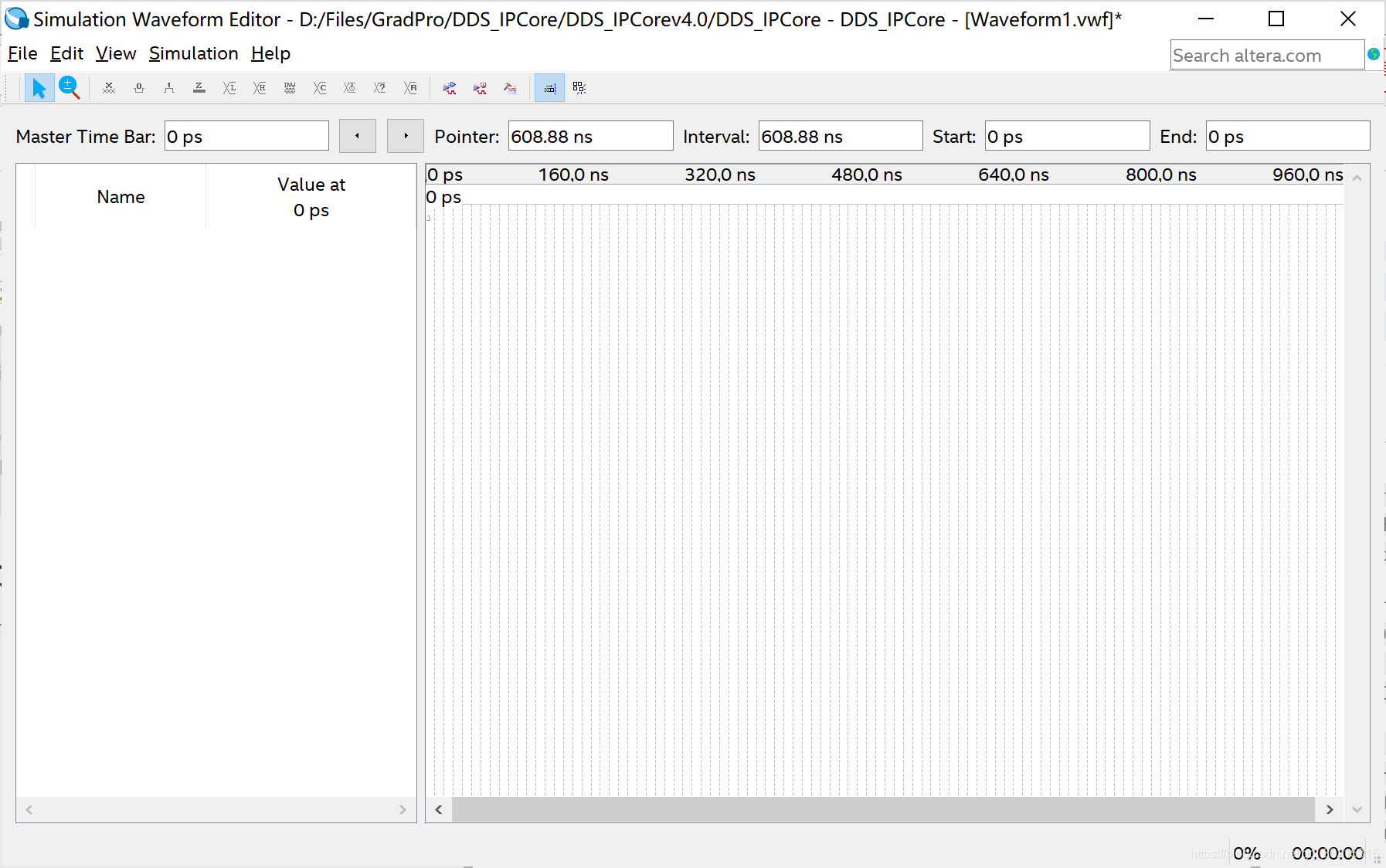Apply Forcing High (1) value
The height and width of the screenshot is (868, 1386).
(x=169, y=88)
